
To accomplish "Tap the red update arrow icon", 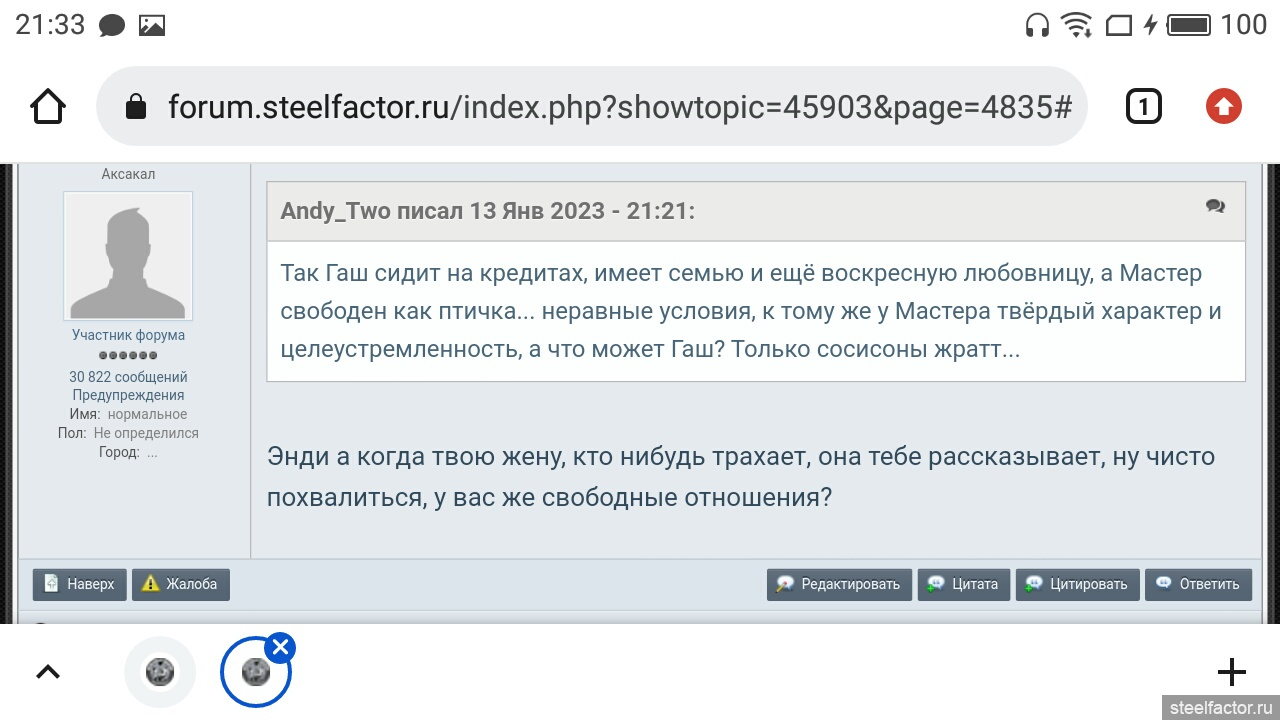I will [x=1223, y=106].
